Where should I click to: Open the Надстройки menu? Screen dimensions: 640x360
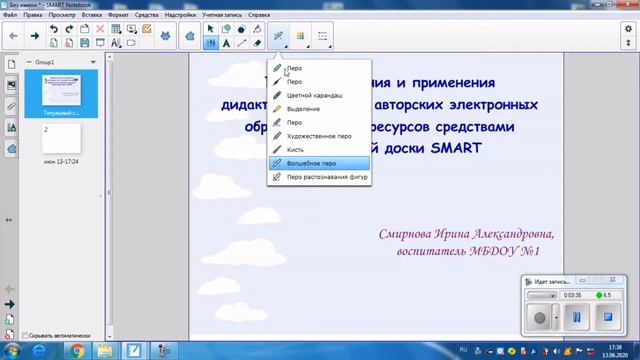[x=180, y=15]
